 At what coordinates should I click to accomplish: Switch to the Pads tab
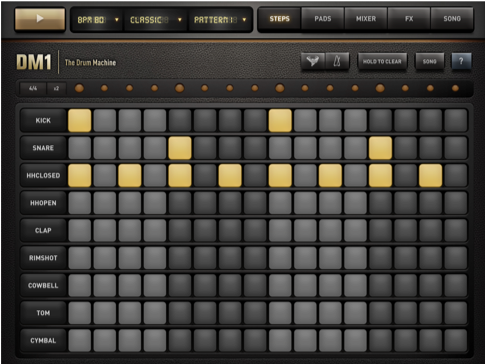point(323,19)
